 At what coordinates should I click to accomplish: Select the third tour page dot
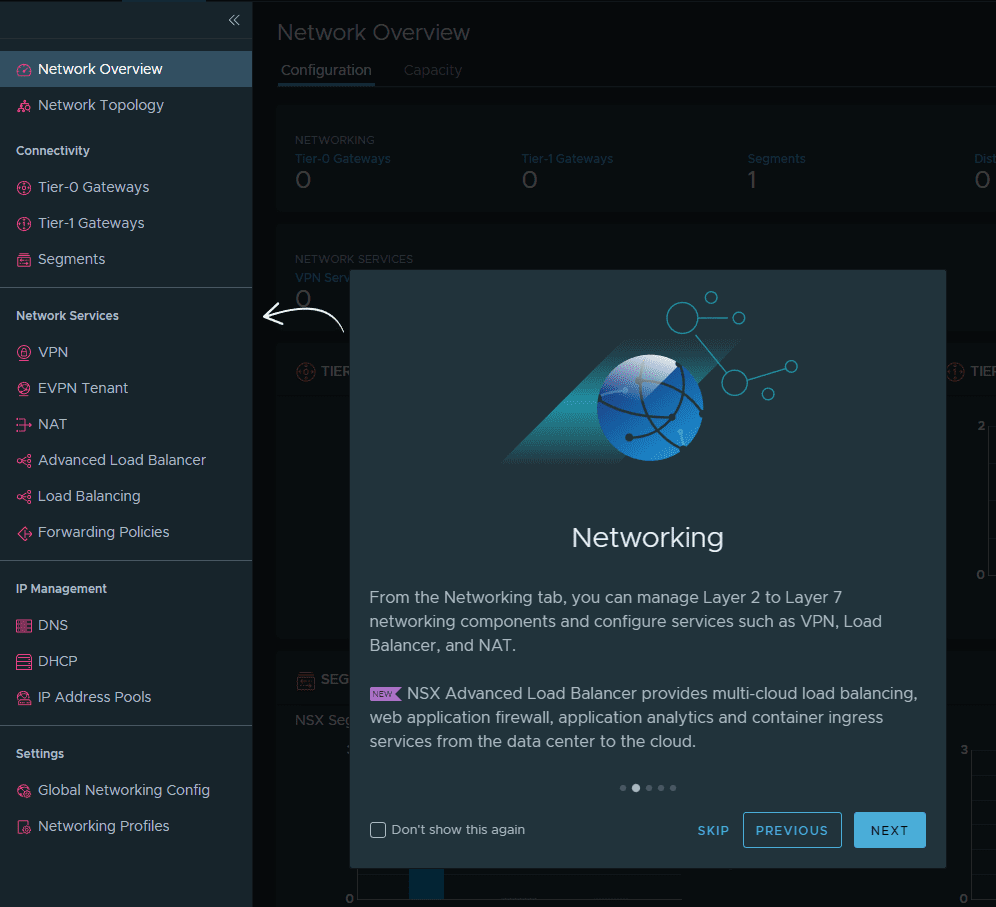click(x=649, y=788)
